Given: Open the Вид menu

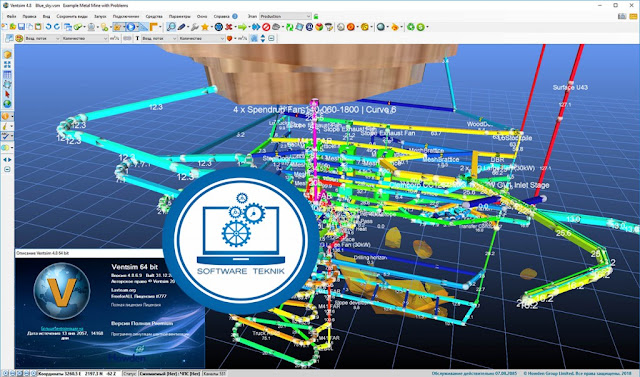Looking at the screenshot, I should [47, 16].
